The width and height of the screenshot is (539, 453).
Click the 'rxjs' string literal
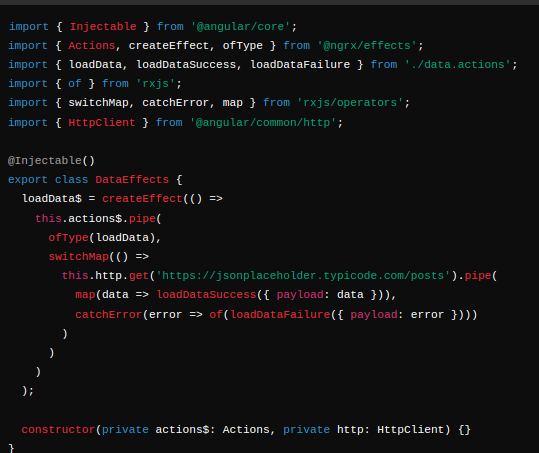coord(156,84)
